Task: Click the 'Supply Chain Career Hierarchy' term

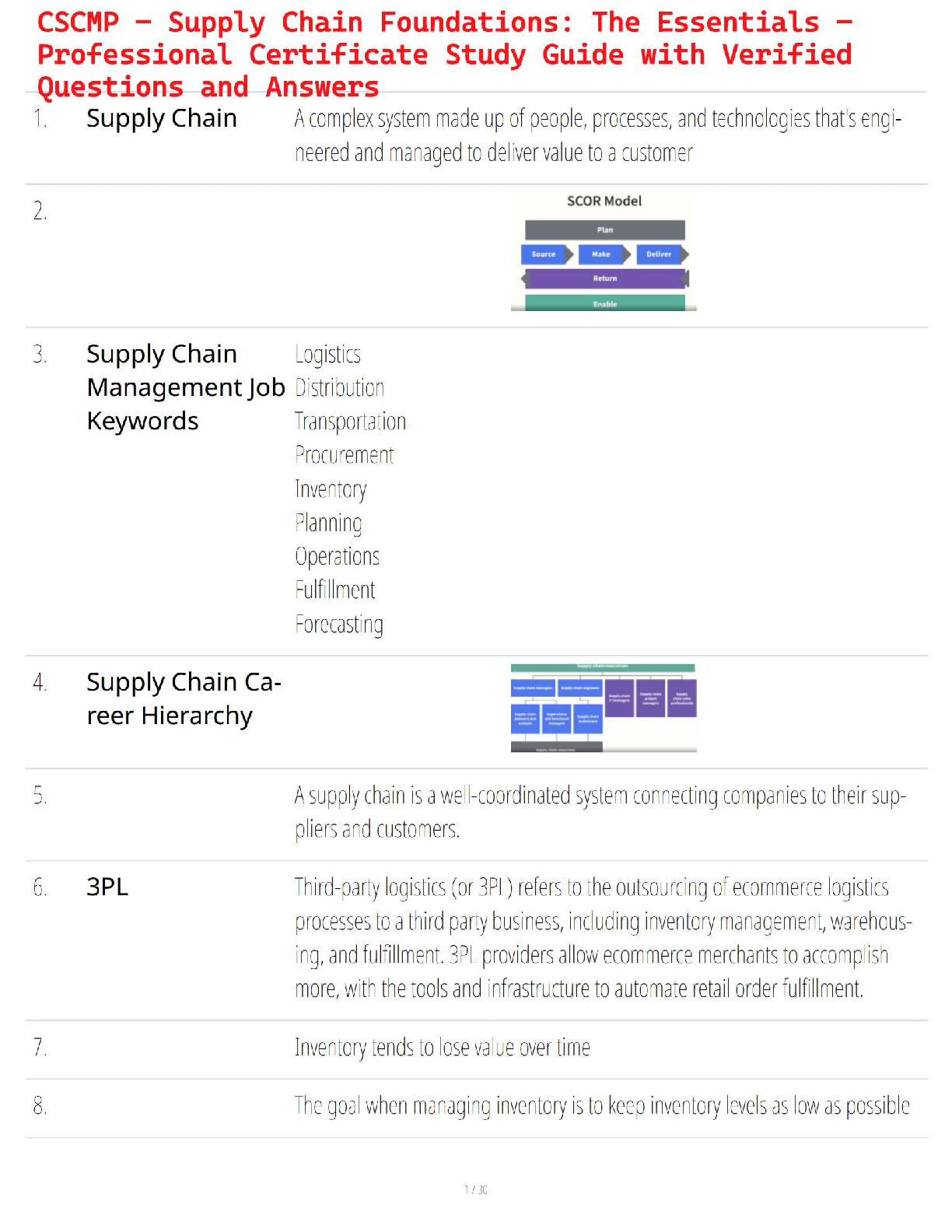Action: pyautogui.click(x=183, y=698)
